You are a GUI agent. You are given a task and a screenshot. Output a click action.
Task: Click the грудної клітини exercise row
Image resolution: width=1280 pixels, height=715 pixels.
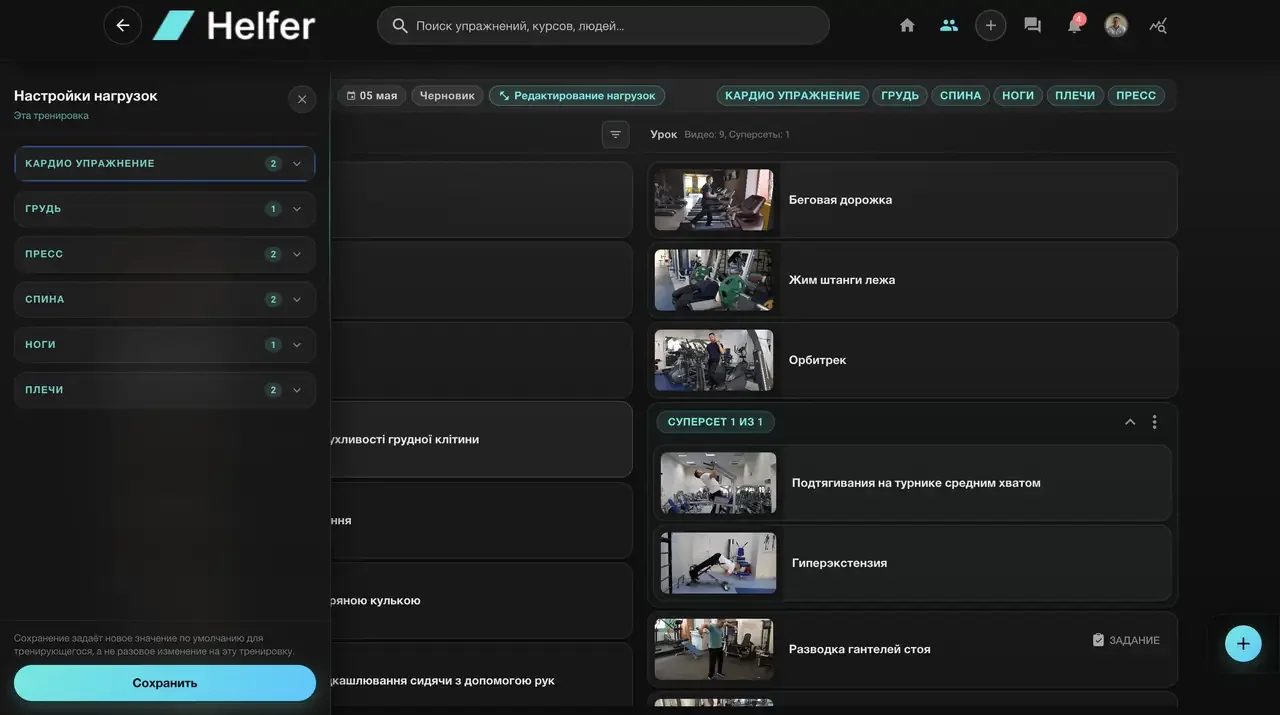coord(481,440)
